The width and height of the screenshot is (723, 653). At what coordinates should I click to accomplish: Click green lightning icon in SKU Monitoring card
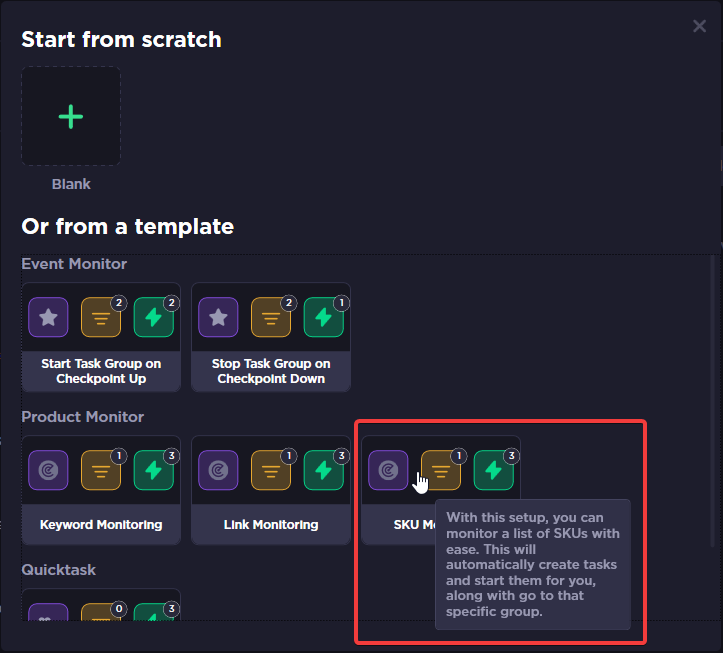point(493,470)
